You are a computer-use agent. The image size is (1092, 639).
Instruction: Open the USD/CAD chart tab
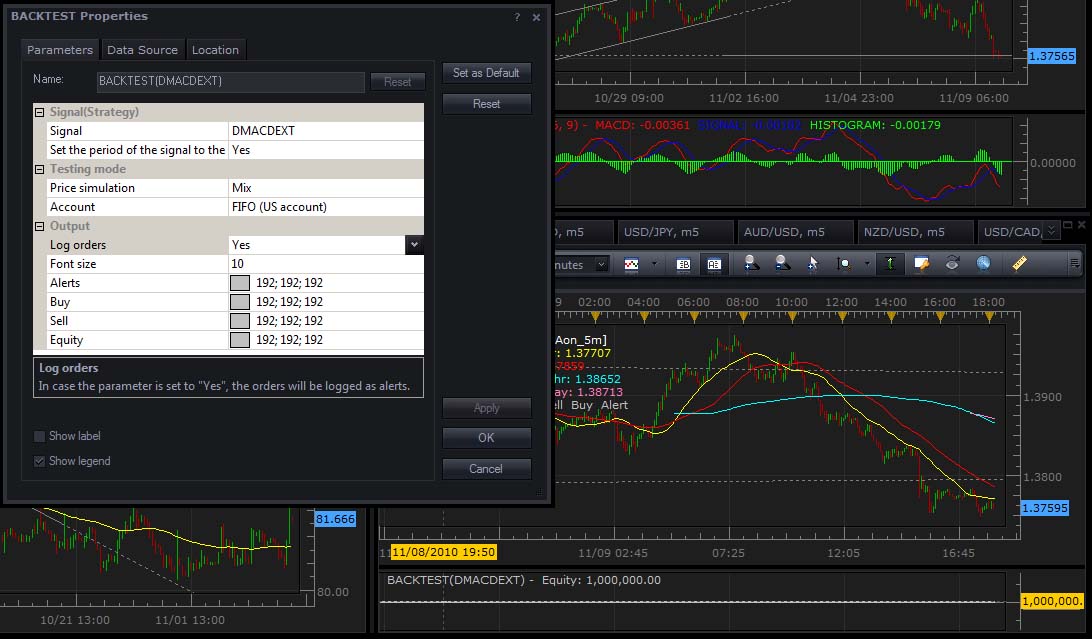tap(1011, 232)
